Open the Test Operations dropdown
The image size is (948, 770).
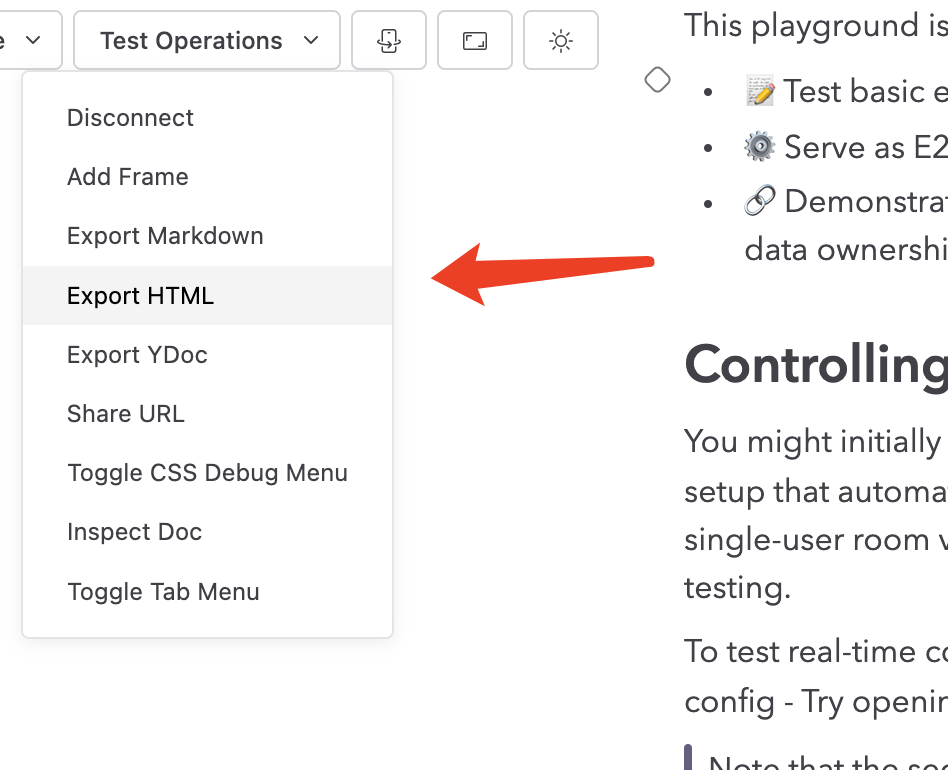pyautogui.click(x=207, y=40)
